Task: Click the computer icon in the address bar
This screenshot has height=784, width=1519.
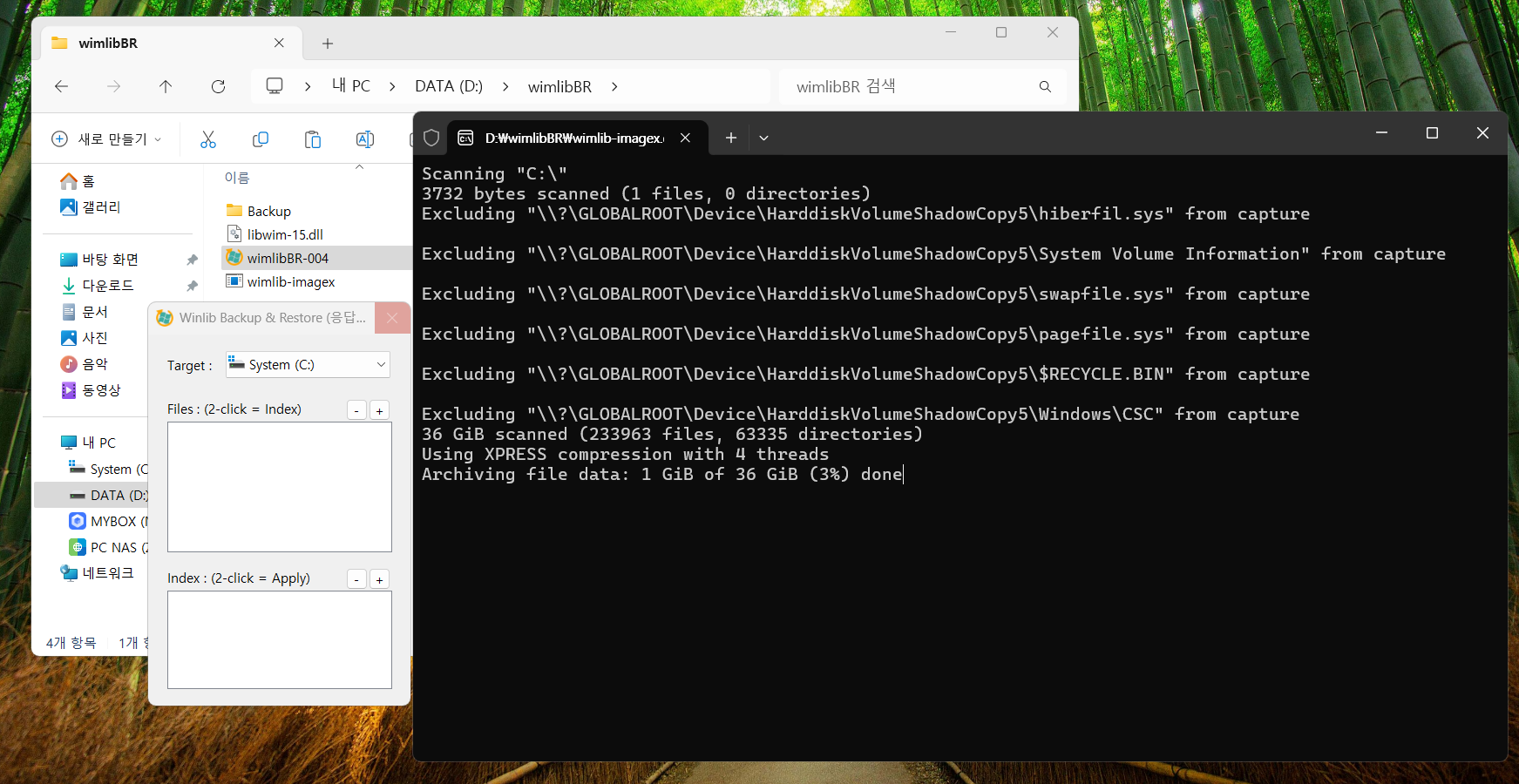Action: 275,86
